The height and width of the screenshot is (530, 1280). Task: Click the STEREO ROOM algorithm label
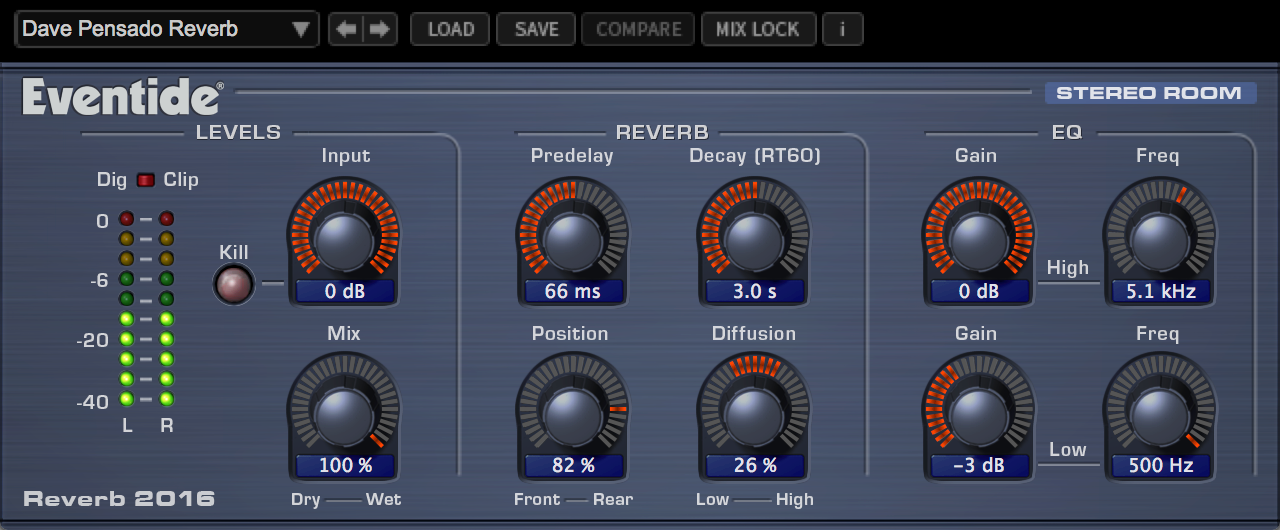(1150, 93)
